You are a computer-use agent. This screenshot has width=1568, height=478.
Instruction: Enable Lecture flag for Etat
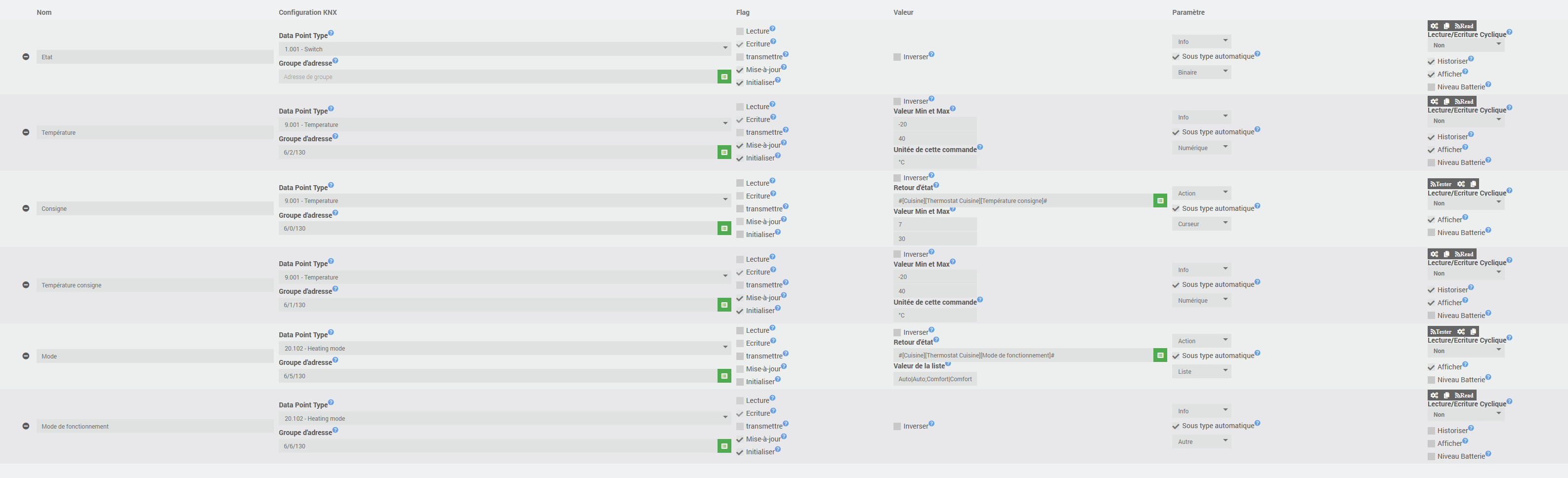(740, 31)
